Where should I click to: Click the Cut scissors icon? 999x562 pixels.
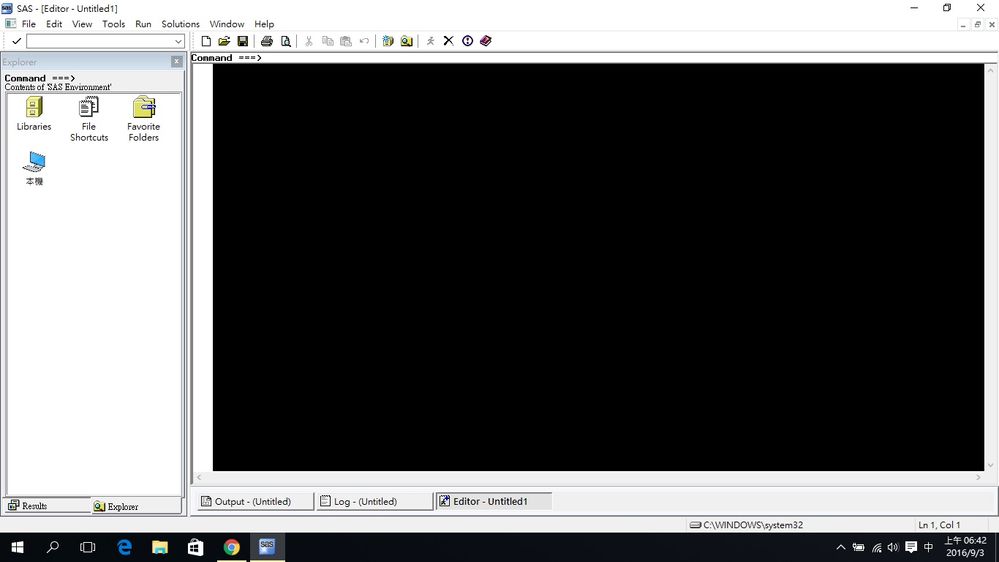click(309, 41)
